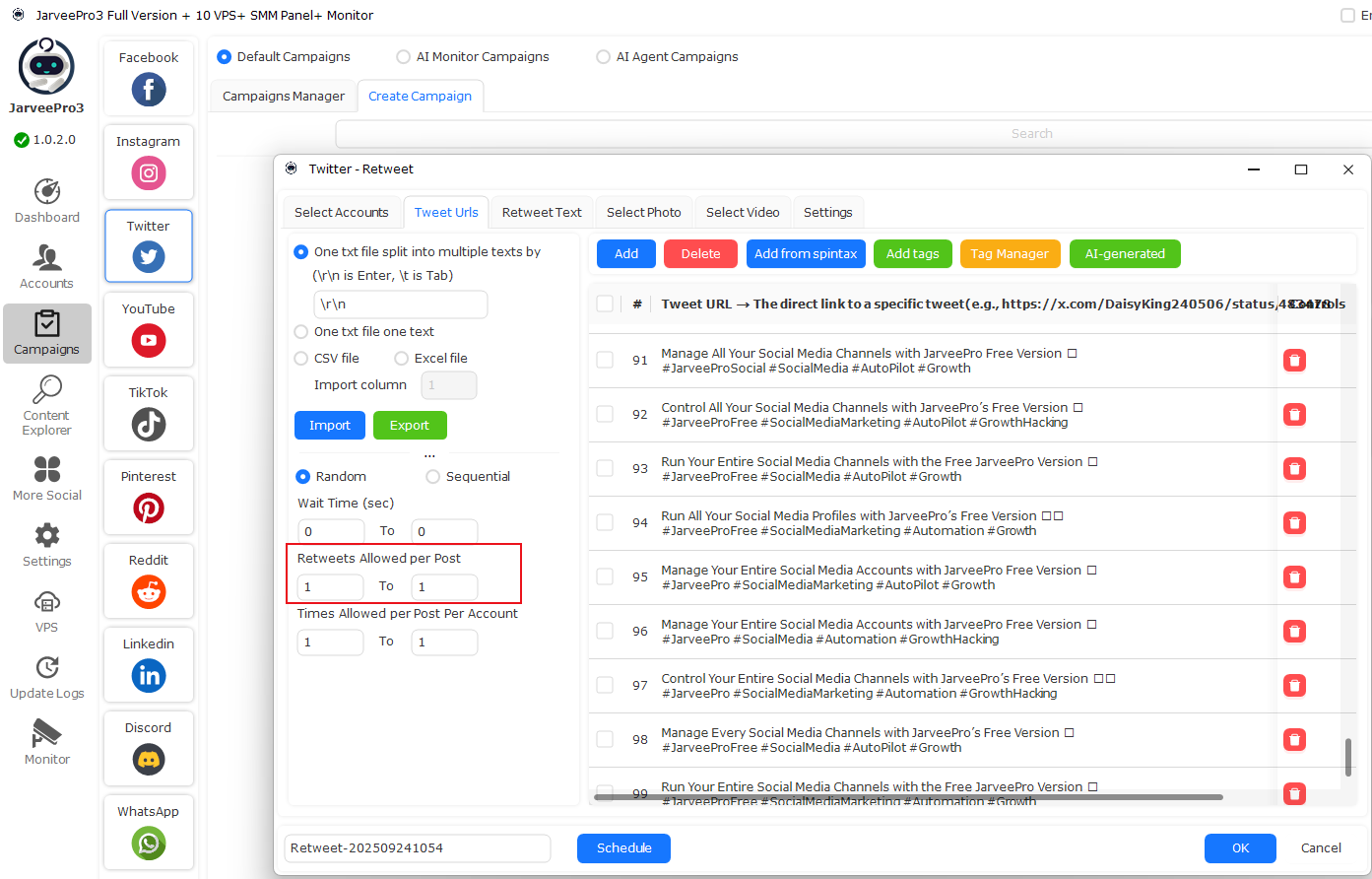The image size is (1372, 879).
Task: Open the Discord platform icon
Action: point(149,759)
